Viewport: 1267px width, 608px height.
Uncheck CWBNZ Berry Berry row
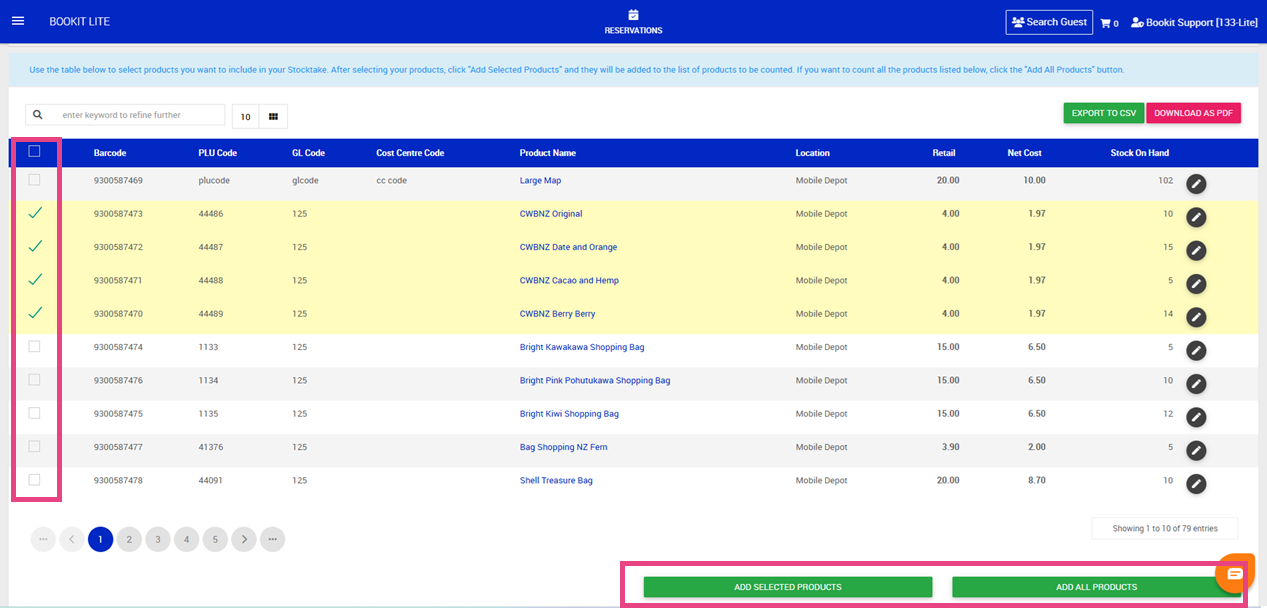pyautogui.click(x=35, y=313)
